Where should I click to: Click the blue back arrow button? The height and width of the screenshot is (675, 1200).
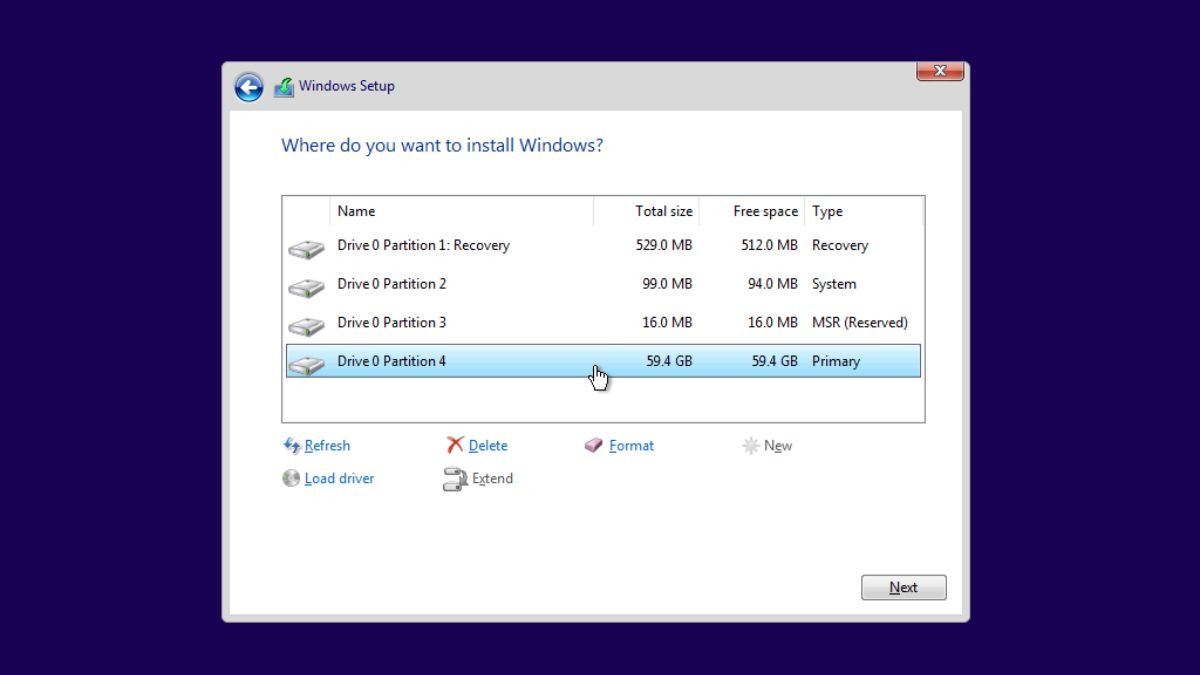[249, 87]
